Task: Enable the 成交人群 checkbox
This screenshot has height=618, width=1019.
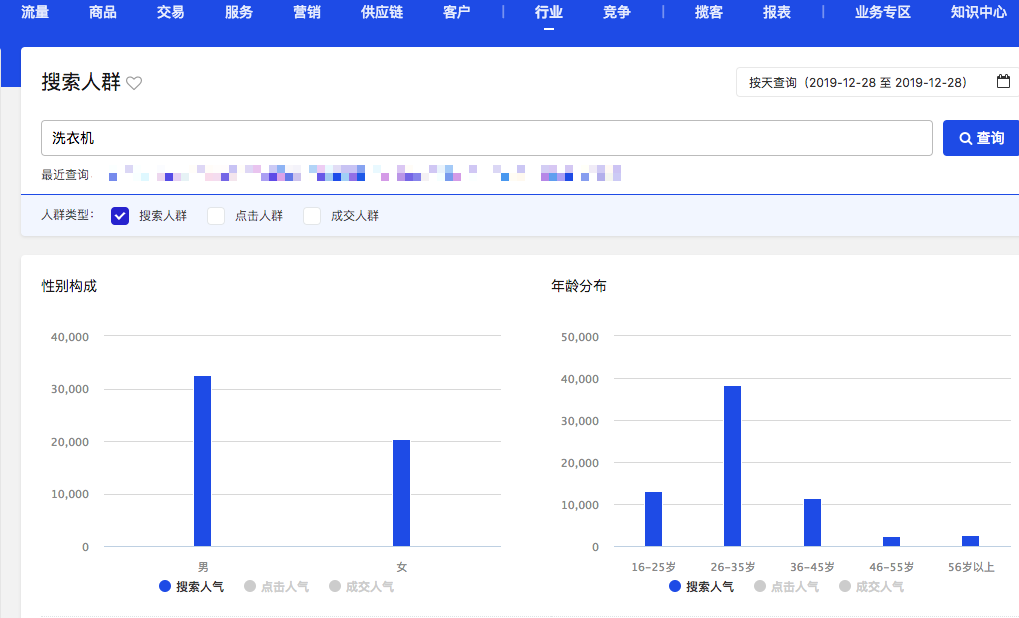Action: [x=312, y=216]
